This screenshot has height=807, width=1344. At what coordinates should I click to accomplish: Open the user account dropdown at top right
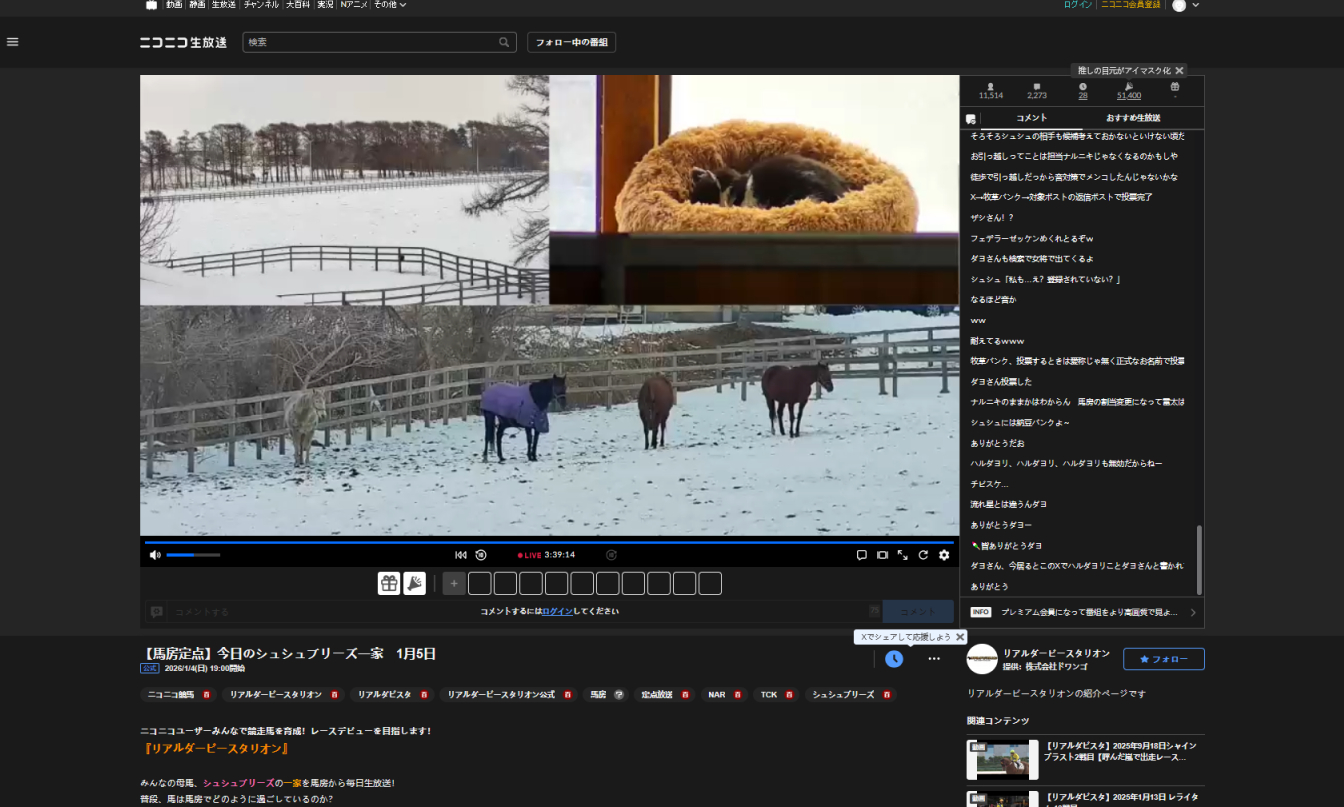(1186, 6)
